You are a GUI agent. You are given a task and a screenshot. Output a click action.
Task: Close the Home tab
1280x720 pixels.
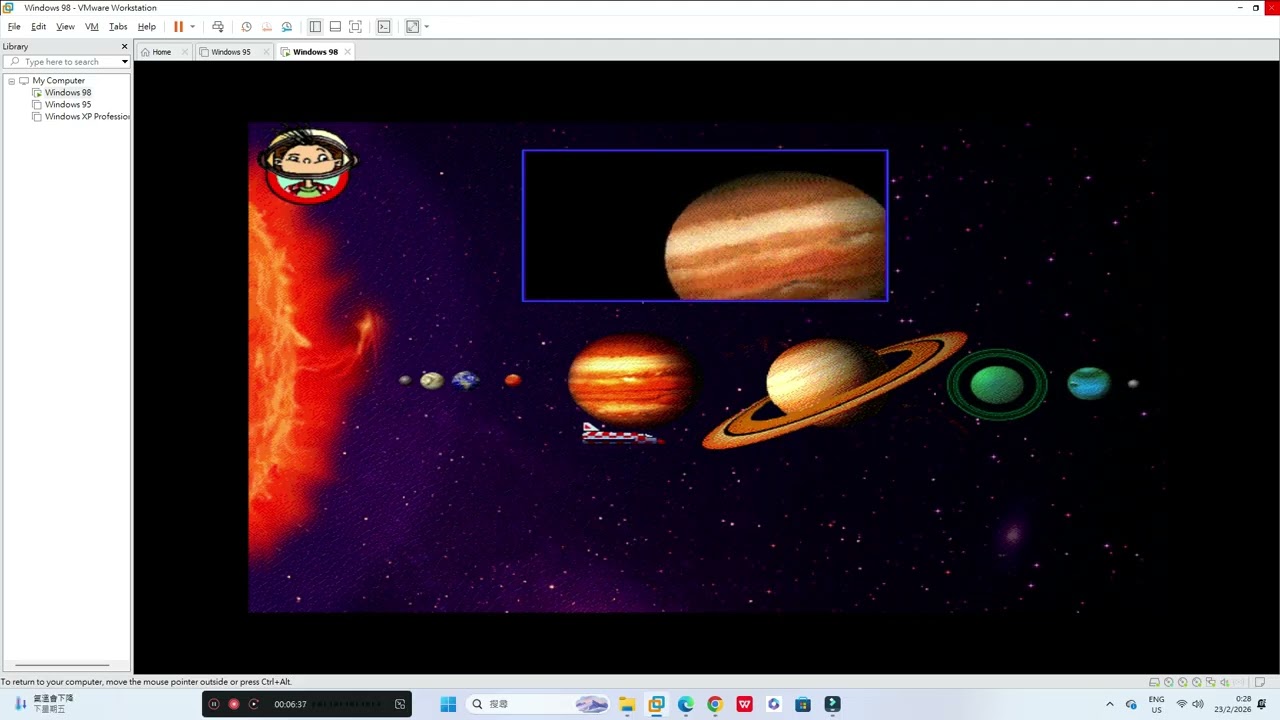[x=185, y=52]
